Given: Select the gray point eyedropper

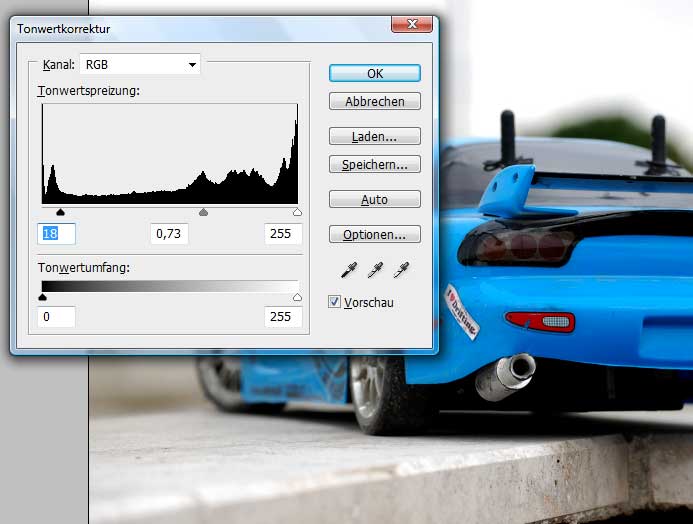Looking at the screenshot, I should click(x=376, y=270).
